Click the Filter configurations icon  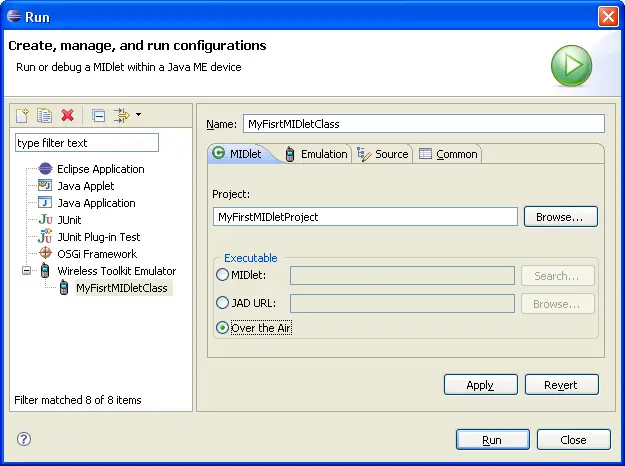pyautogui.click(x=121, y=116)
